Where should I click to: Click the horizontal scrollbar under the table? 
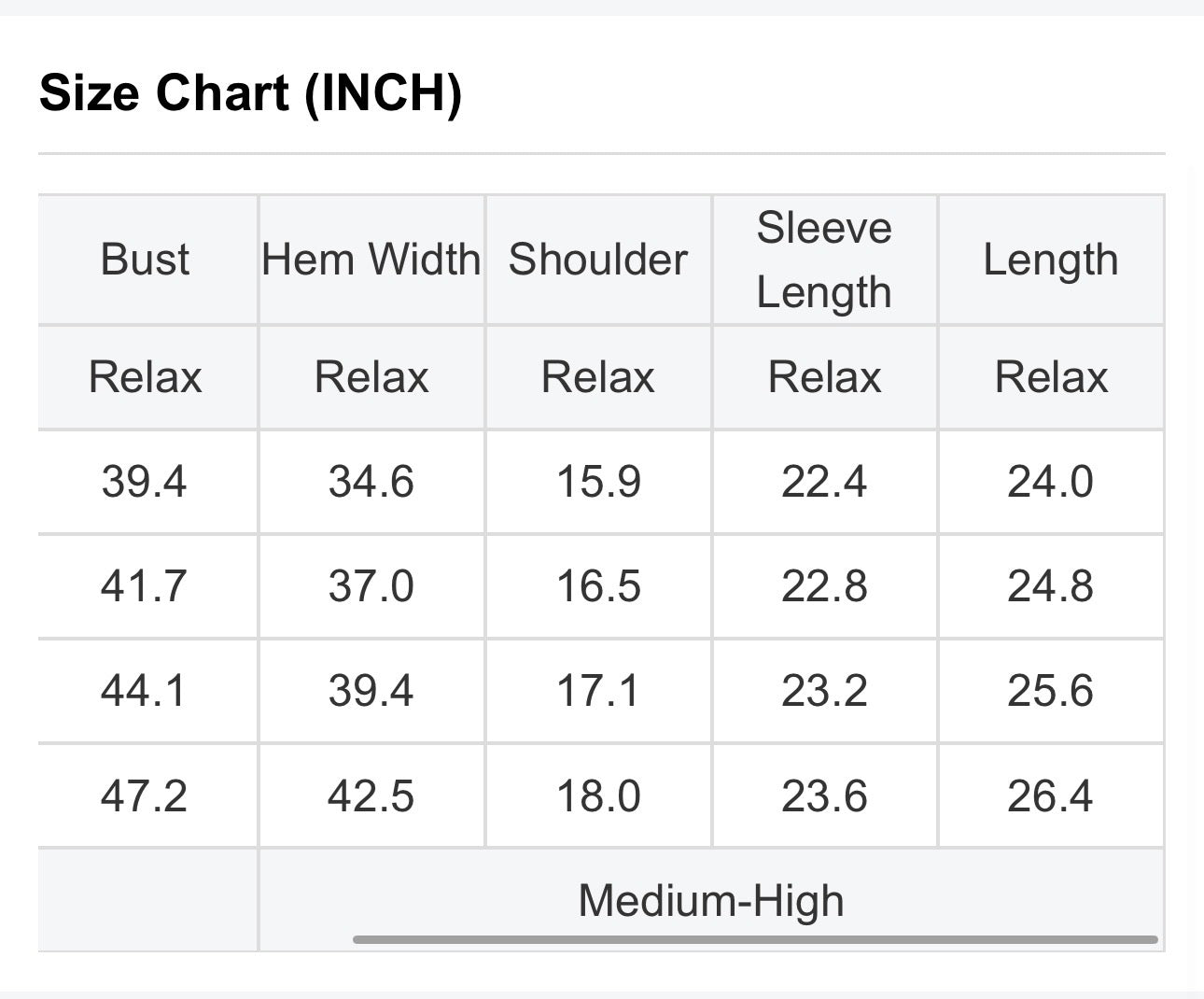(x=755, y=939)
